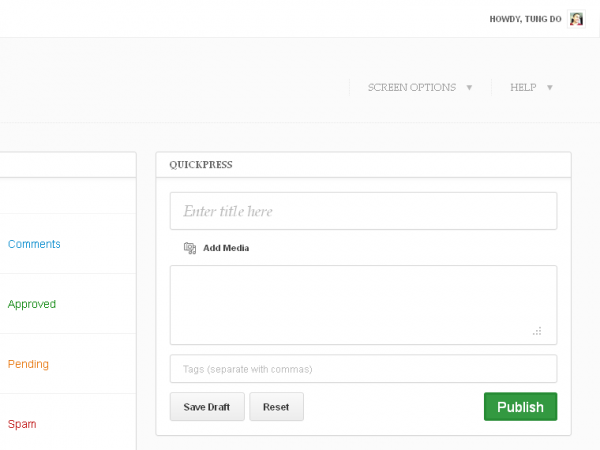The height and width of the screenshot is (450, 600).
Task: Click the Screen Options dropdown arrow
Action: (x=469, y=88)
